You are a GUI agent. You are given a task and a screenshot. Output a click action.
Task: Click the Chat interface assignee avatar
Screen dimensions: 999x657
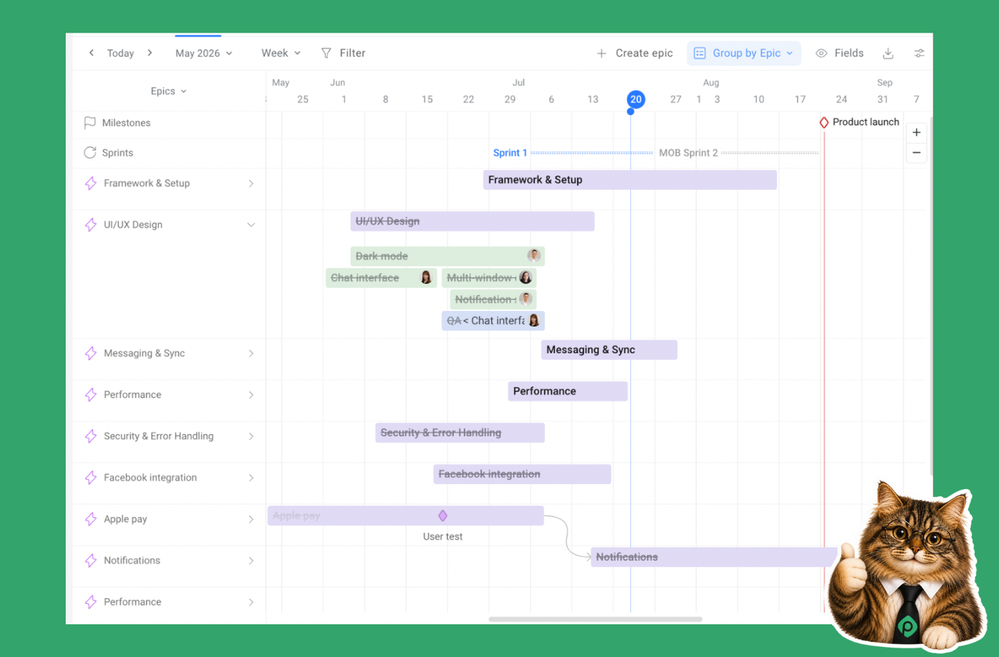(x=426, y=278)
